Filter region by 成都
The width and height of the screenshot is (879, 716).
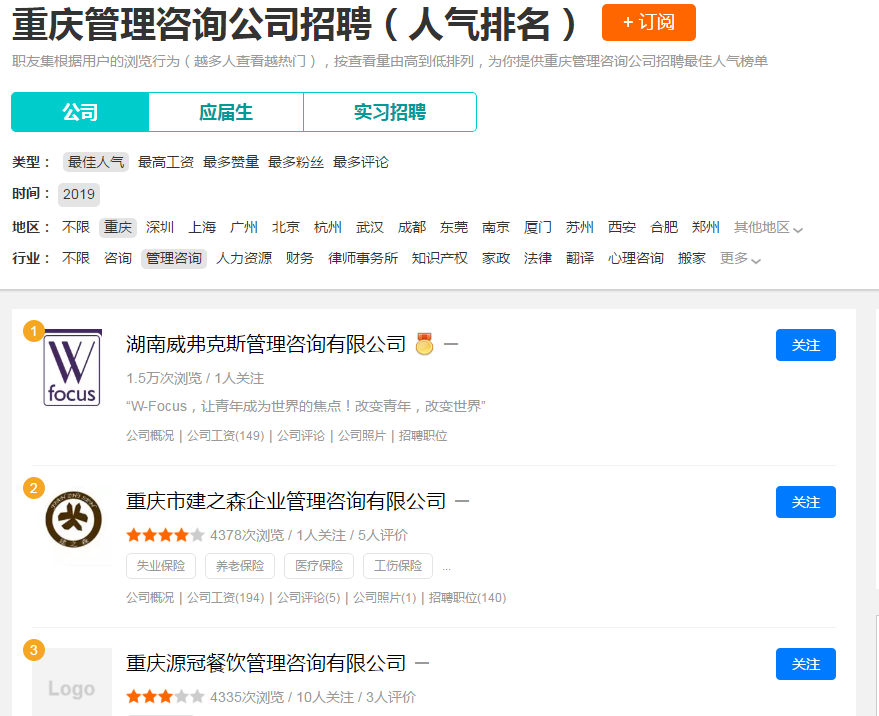pos(411,227)
